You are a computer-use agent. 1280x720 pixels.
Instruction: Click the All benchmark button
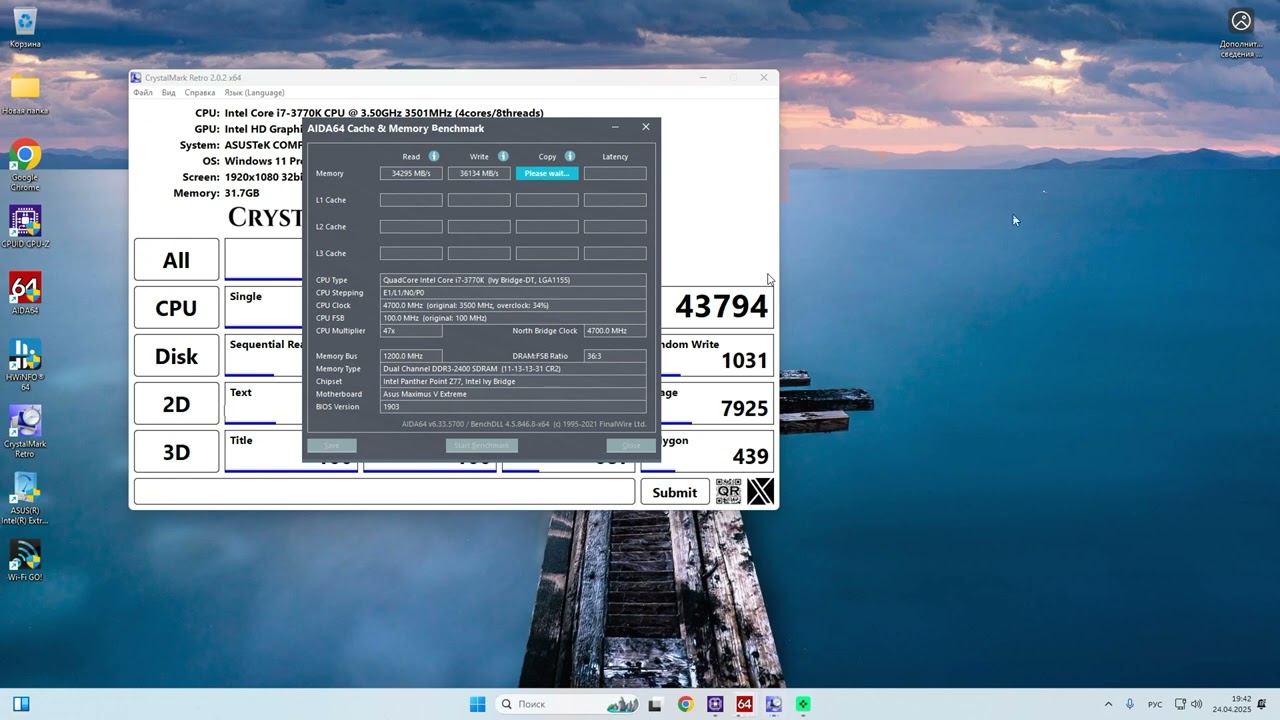176,260
